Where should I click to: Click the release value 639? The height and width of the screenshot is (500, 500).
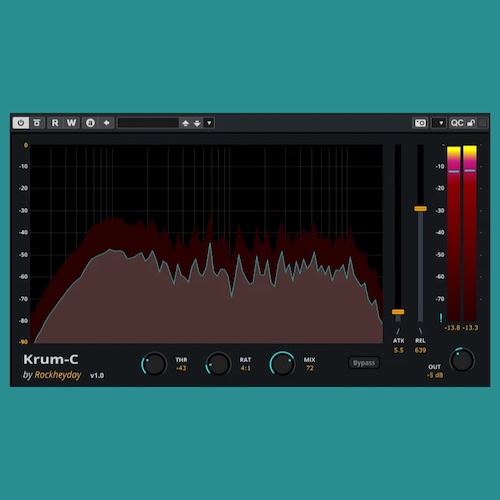pyautogui.click(x=420, y=350)
